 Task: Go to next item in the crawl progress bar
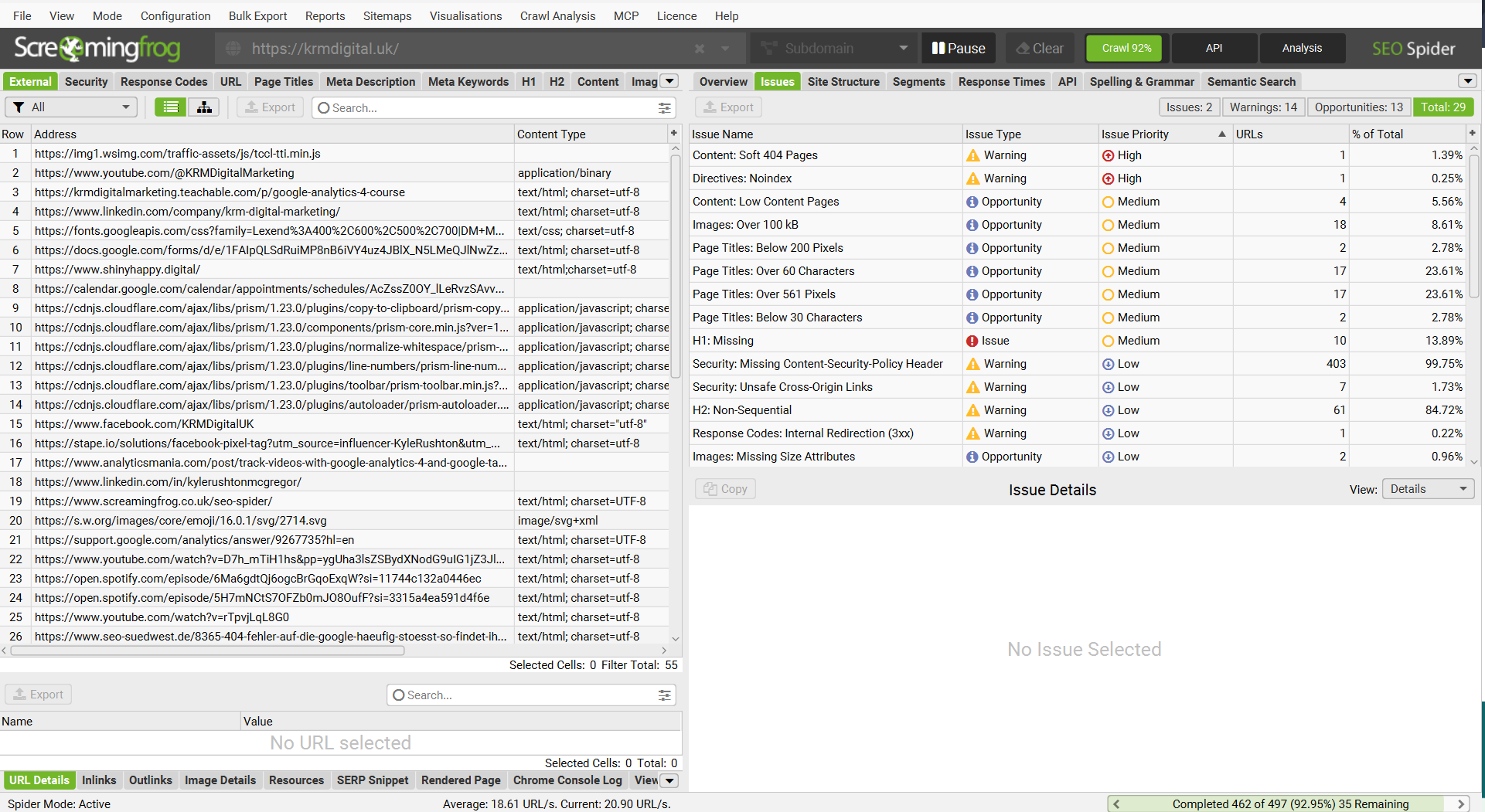[1461, 804]
